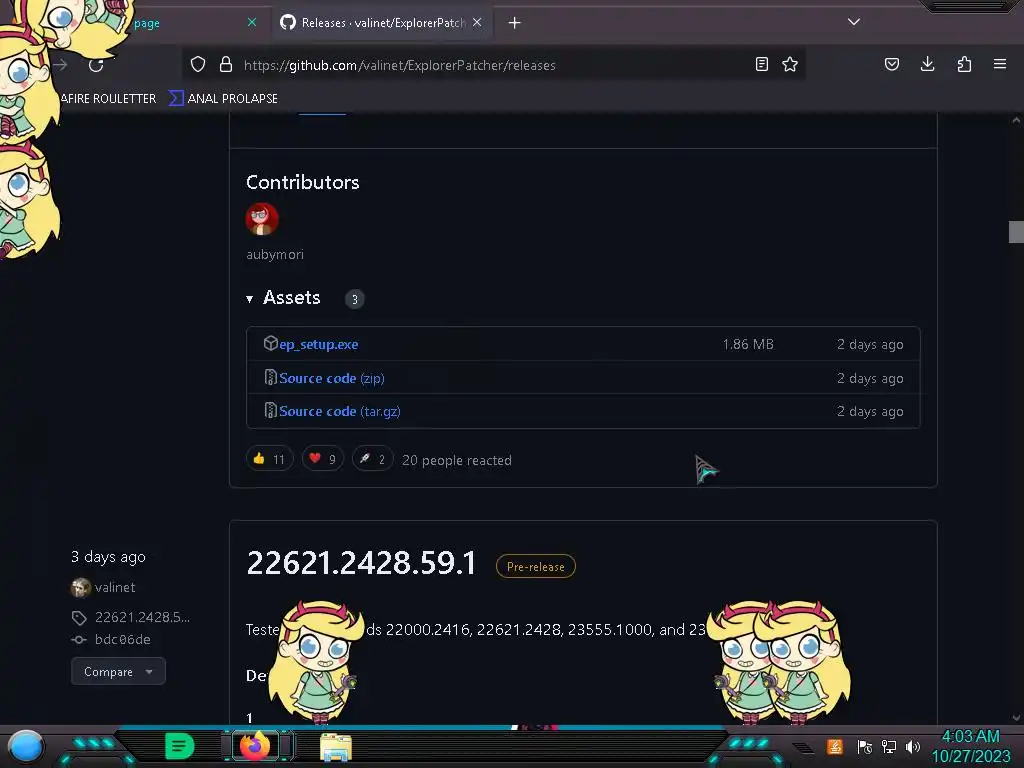Viewport: 1024px width, 768px height.
Task: Click the aubymori contributor name
Action: pos(275,255)
